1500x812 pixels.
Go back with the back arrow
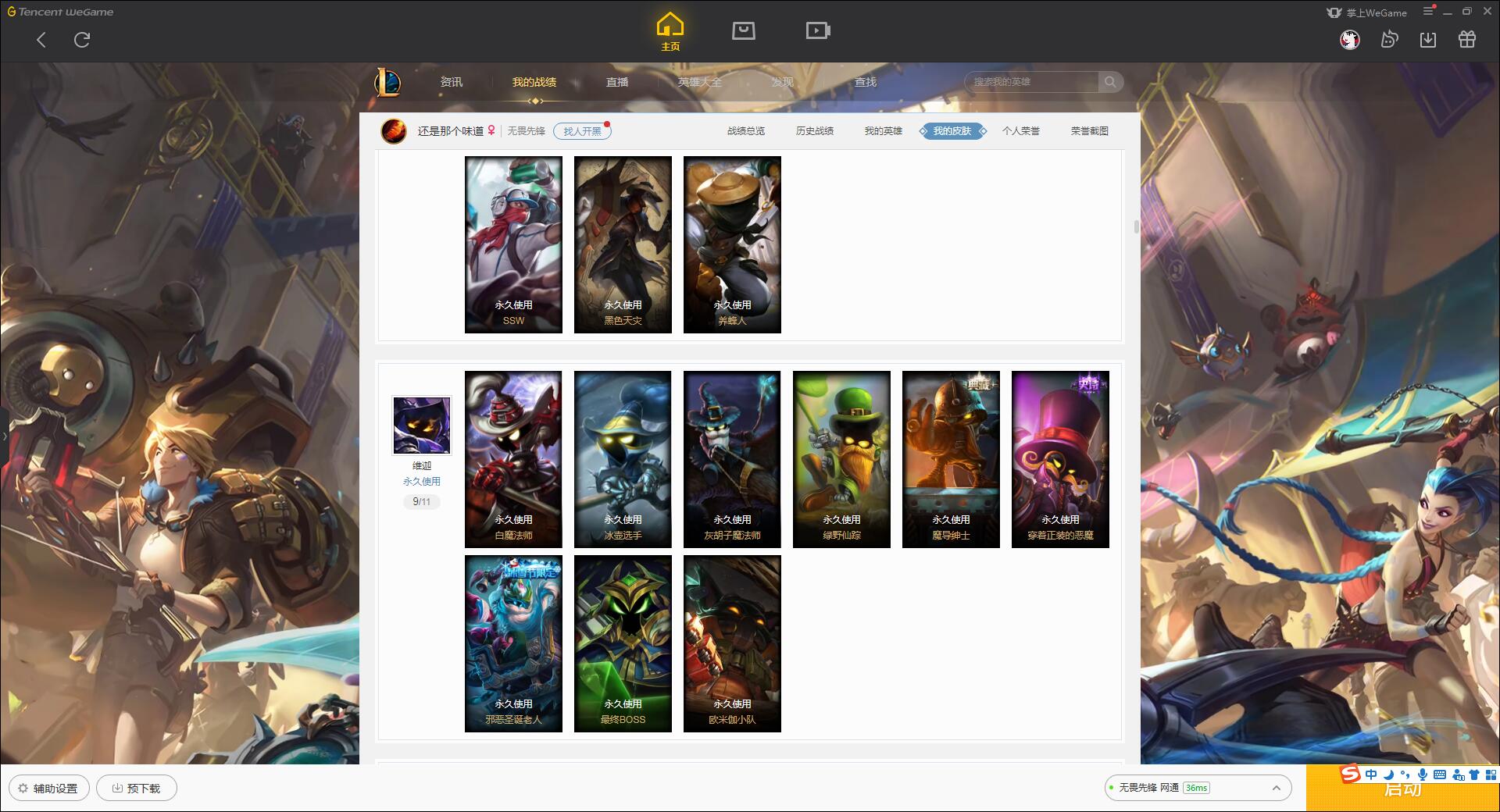click(x=41, y=40)
